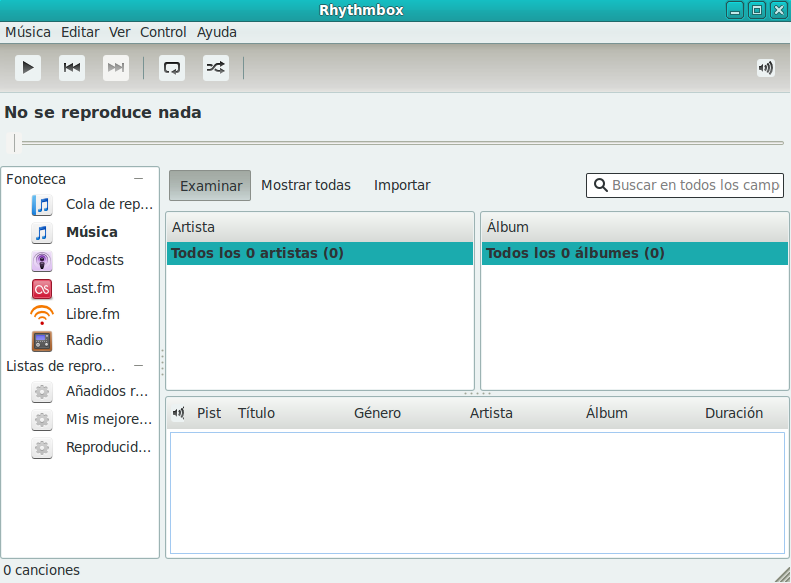This screenshot has width=791, height=583.
Task: Toggle repeat mode
Action: [172, 68]
